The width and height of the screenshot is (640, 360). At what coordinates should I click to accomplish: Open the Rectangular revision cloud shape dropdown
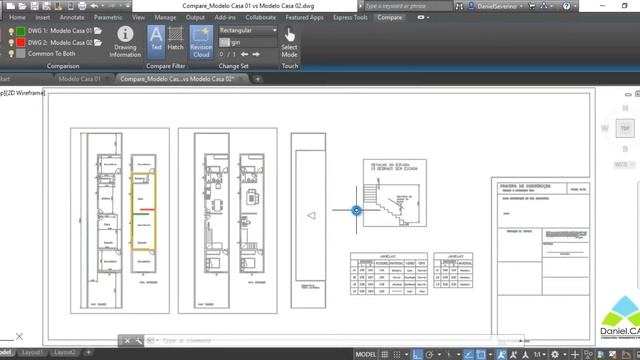pos(248,30)
